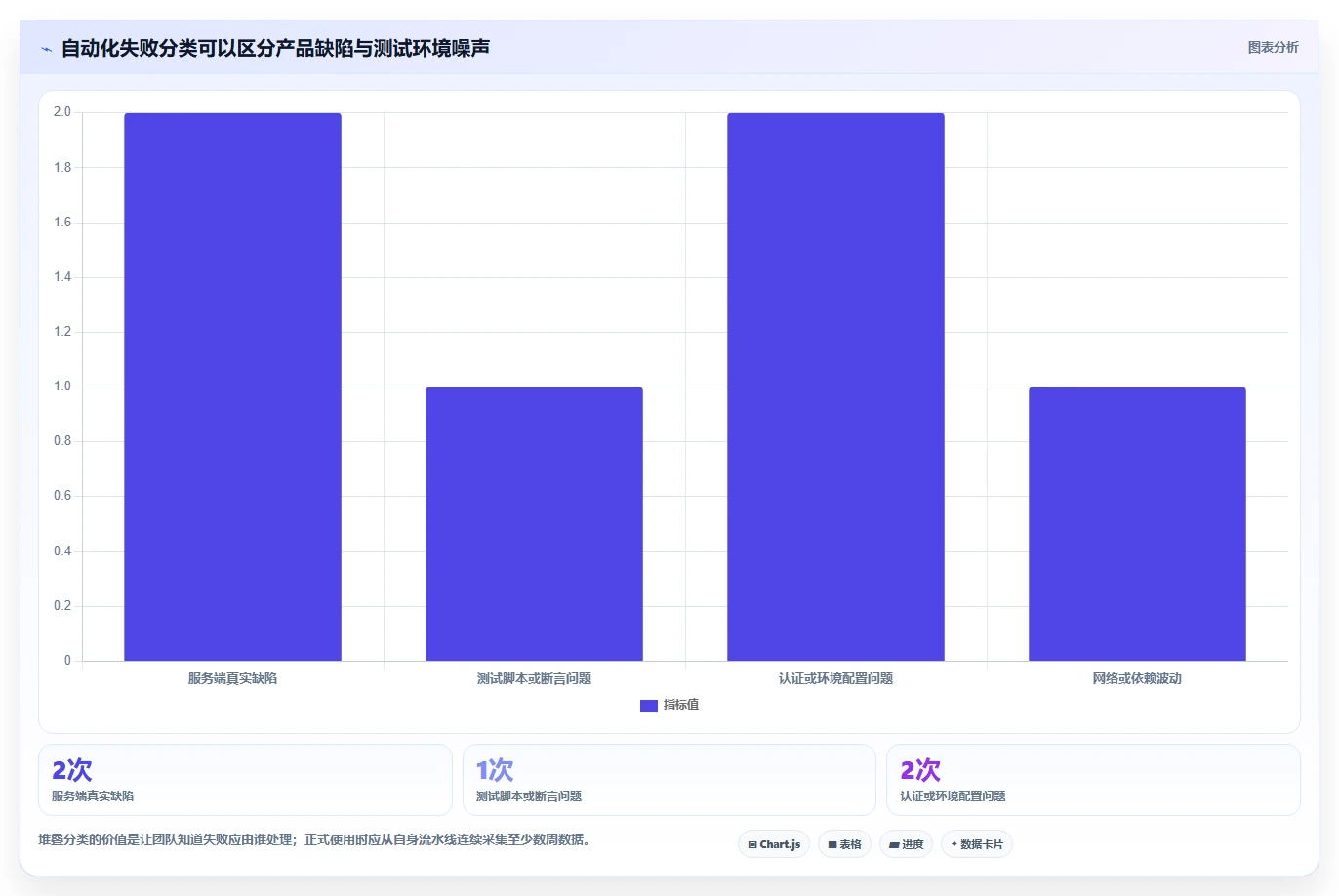Click the title 自动化失败分类可以区分产品缺陷与测试环境噪声
The width and height of the screenshot is (1339, 896).
275,48
